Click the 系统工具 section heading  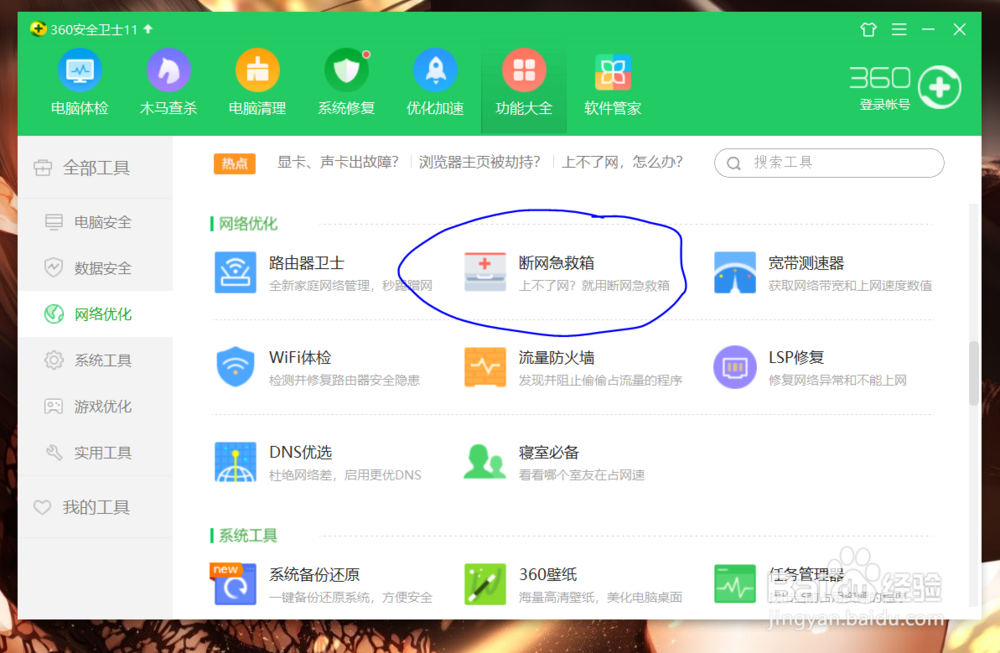click(248, 535)
